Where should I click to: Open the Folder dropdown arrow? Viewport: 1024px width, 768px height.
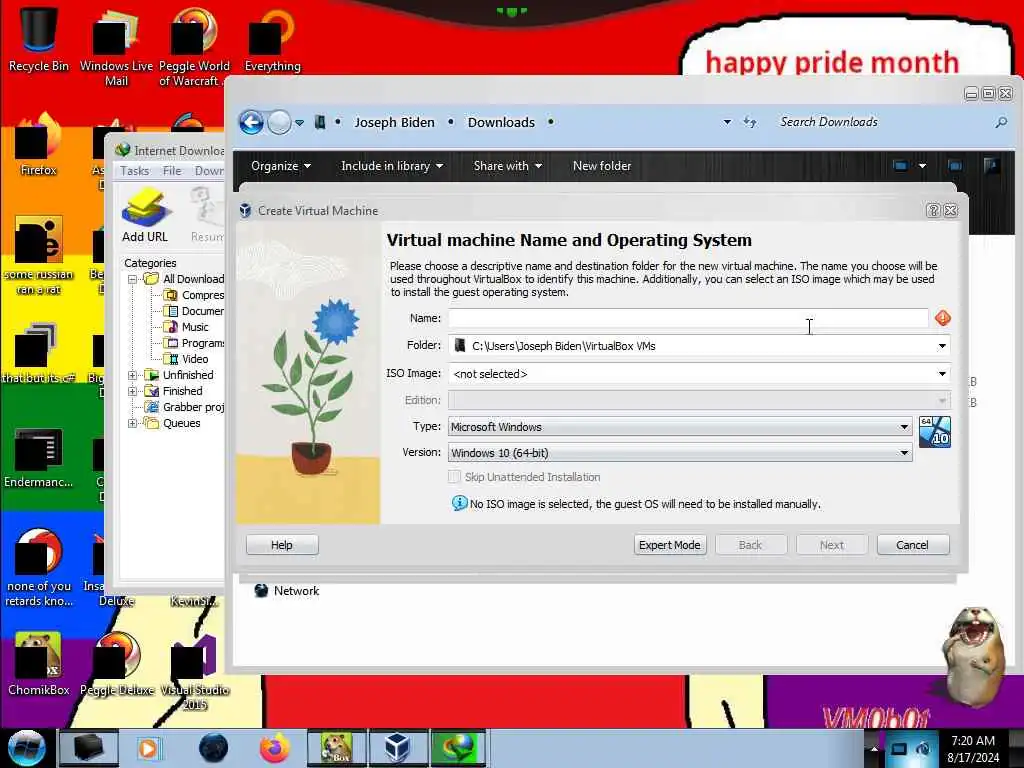click(x=942, y=345)
